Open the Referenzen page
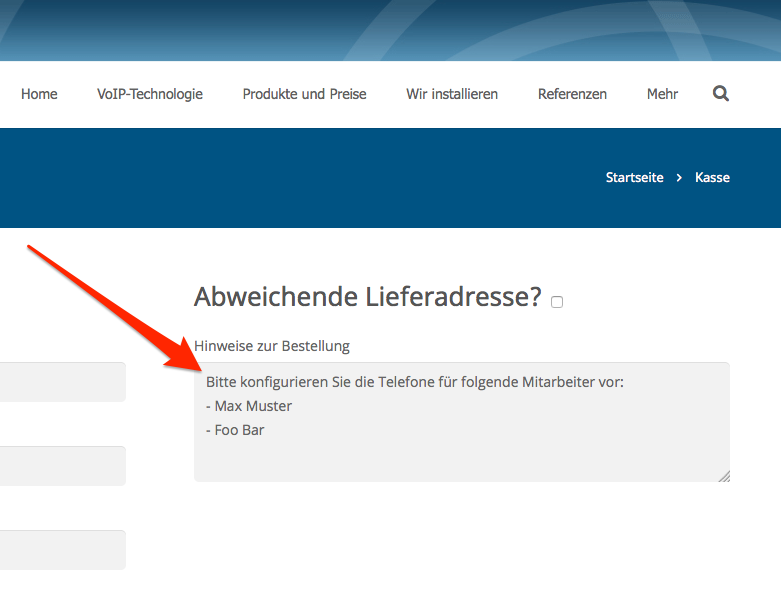 (572, 94)
